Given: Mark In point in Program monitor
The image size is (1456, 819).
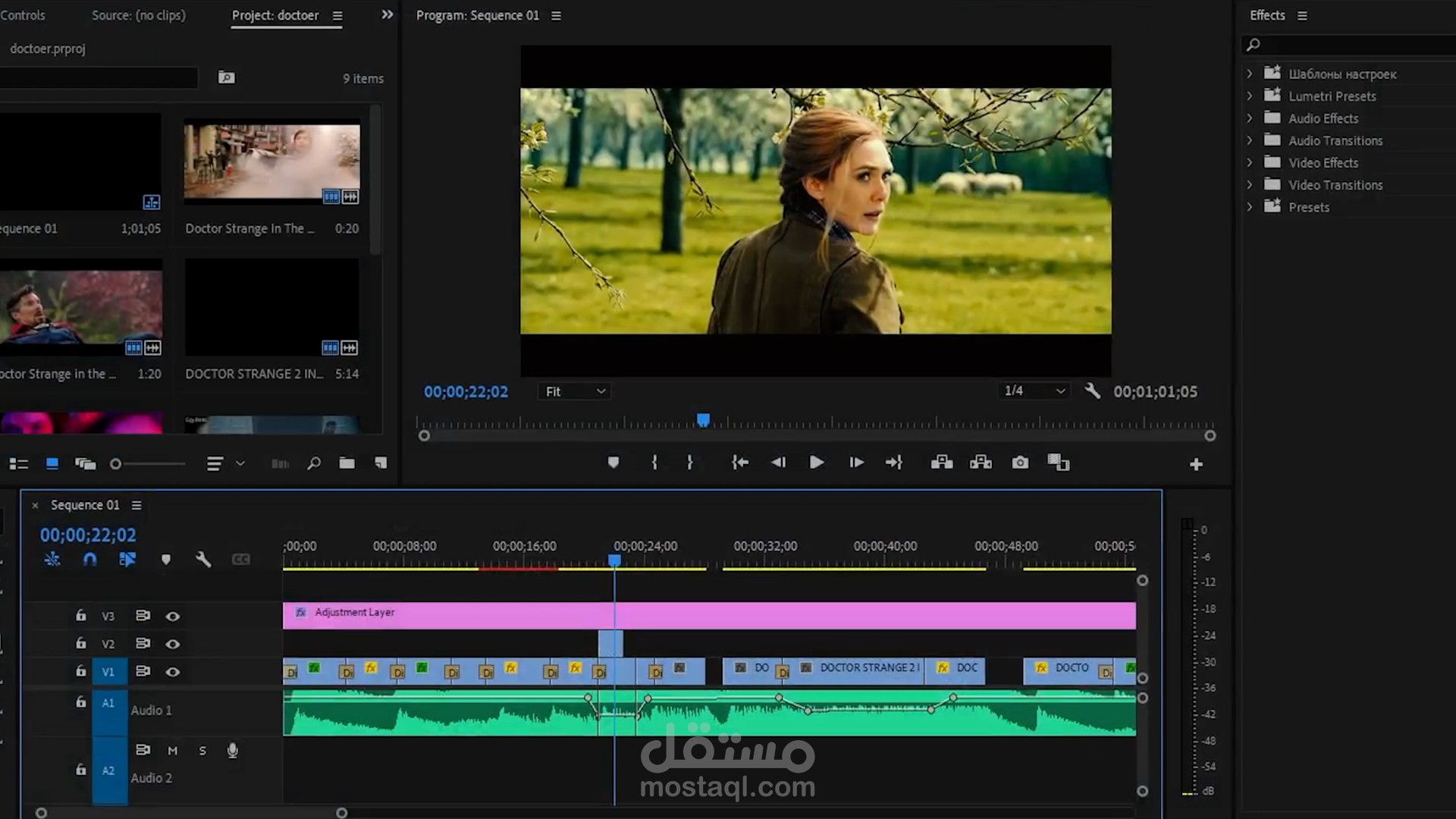Looking at the screenshot, I should [654, 463].
